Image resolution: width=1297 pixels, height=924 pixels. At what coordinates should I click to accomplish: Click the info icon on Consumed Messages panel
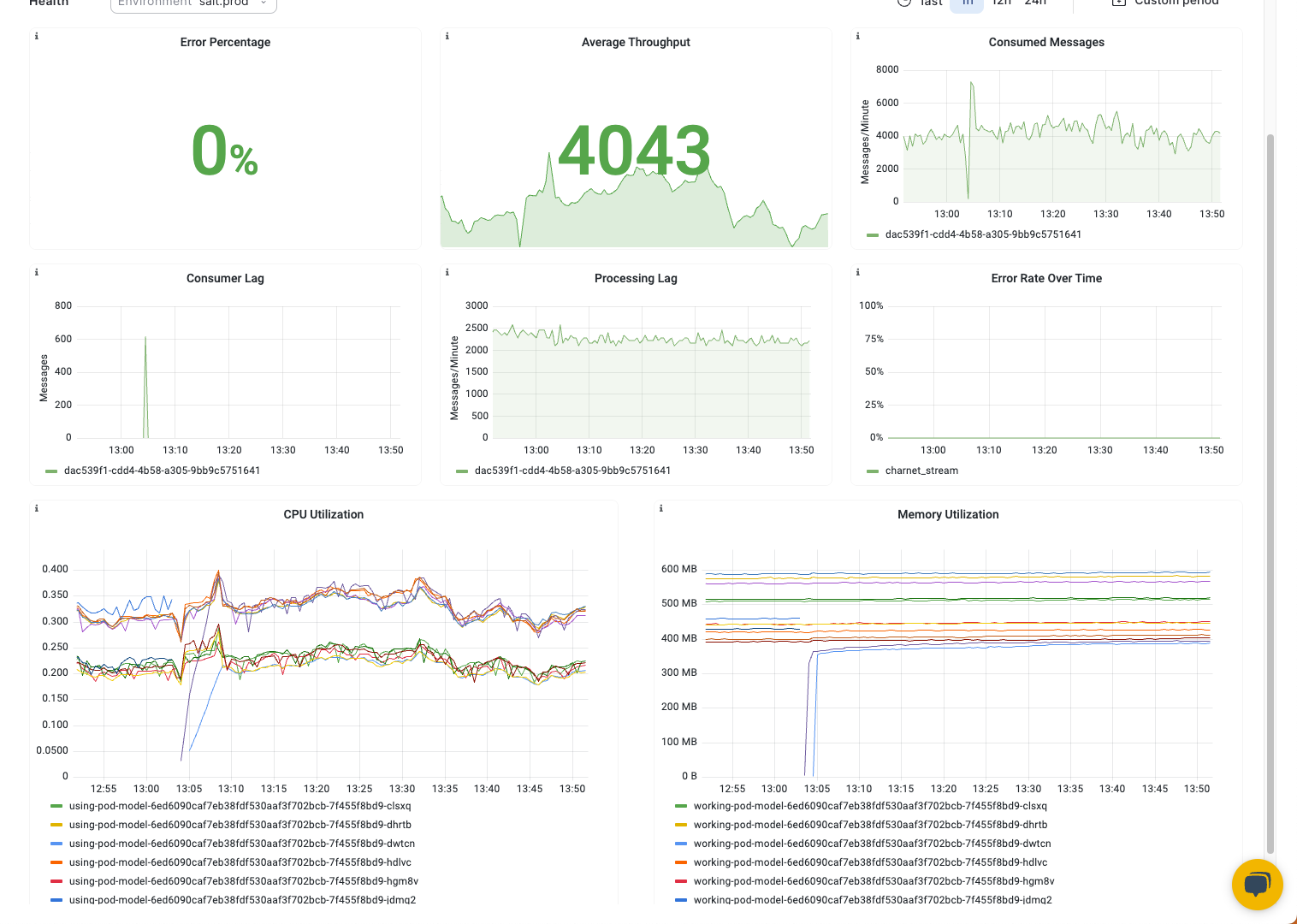point(857,36)
